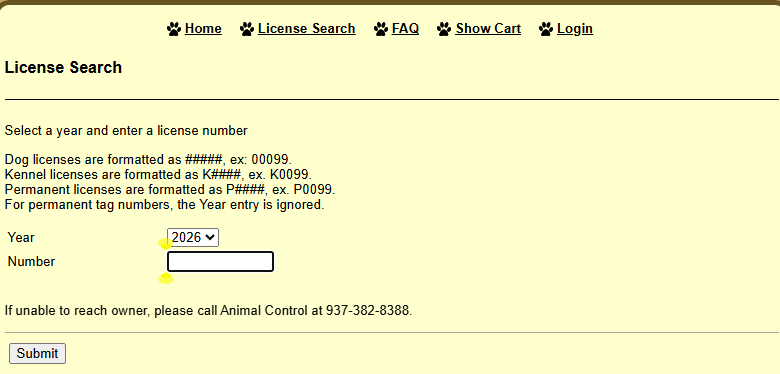Viewport: 780px width, 374px height.
Task: Click the Year field label
Action: 21,237
